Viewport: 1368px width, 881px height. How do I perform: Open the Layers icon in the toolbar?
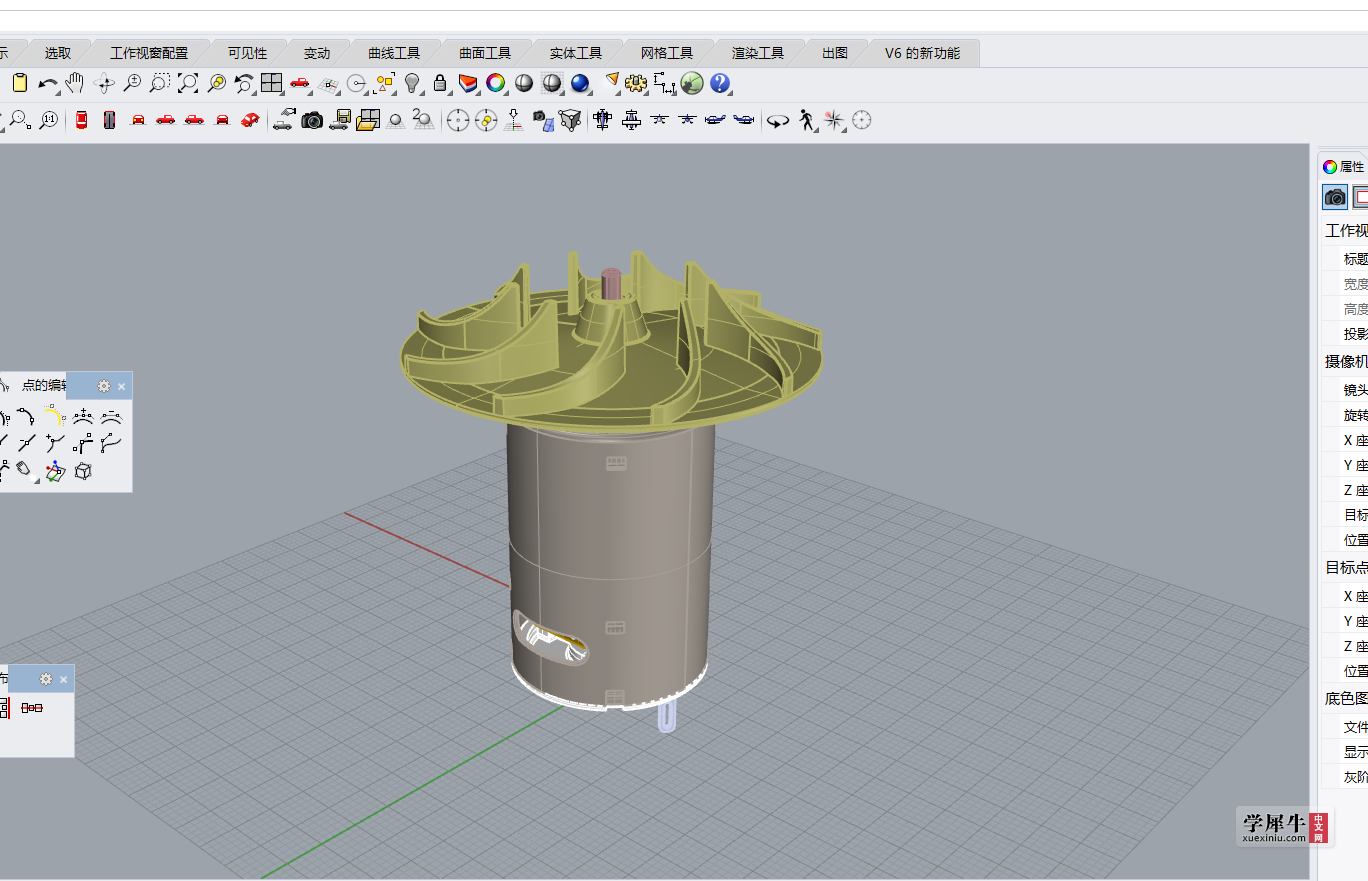[468, 83]
